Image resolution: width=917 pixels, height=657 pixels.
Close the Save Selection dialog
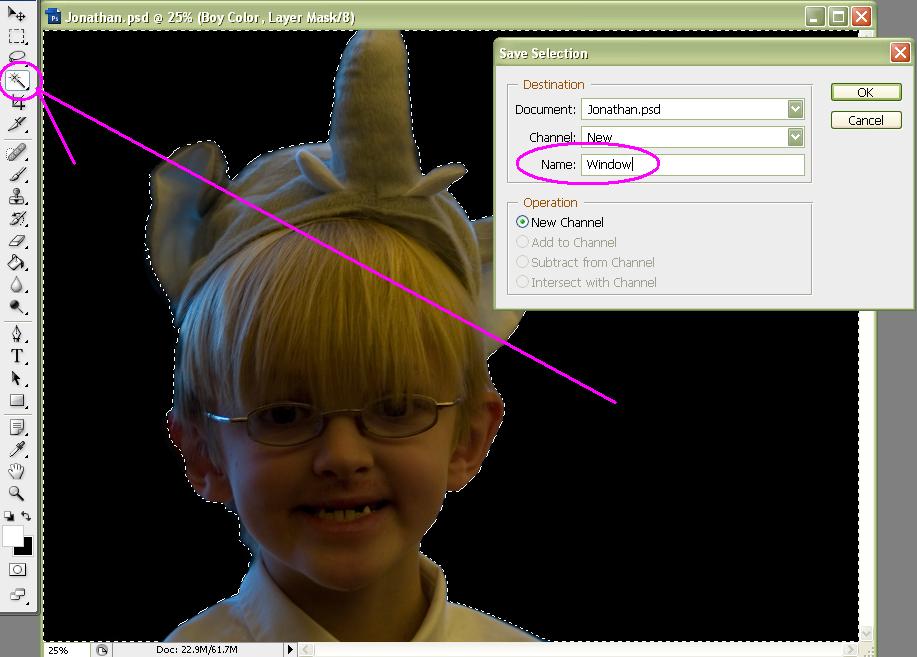(x=900, y=53)
